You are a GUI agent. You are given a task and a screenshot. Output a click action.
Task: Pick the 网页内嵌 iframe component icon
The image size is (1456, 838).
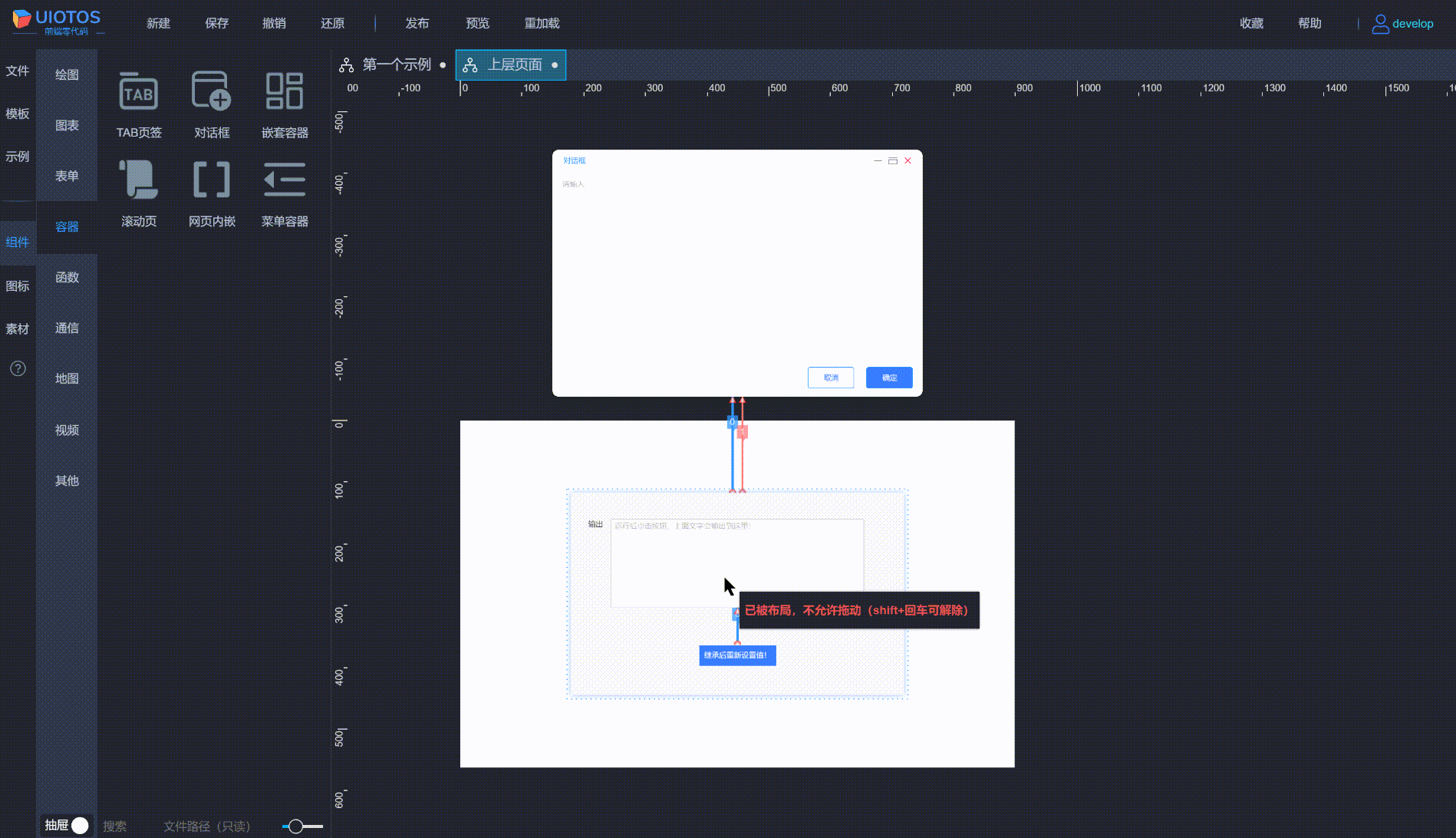pos(212,180)
